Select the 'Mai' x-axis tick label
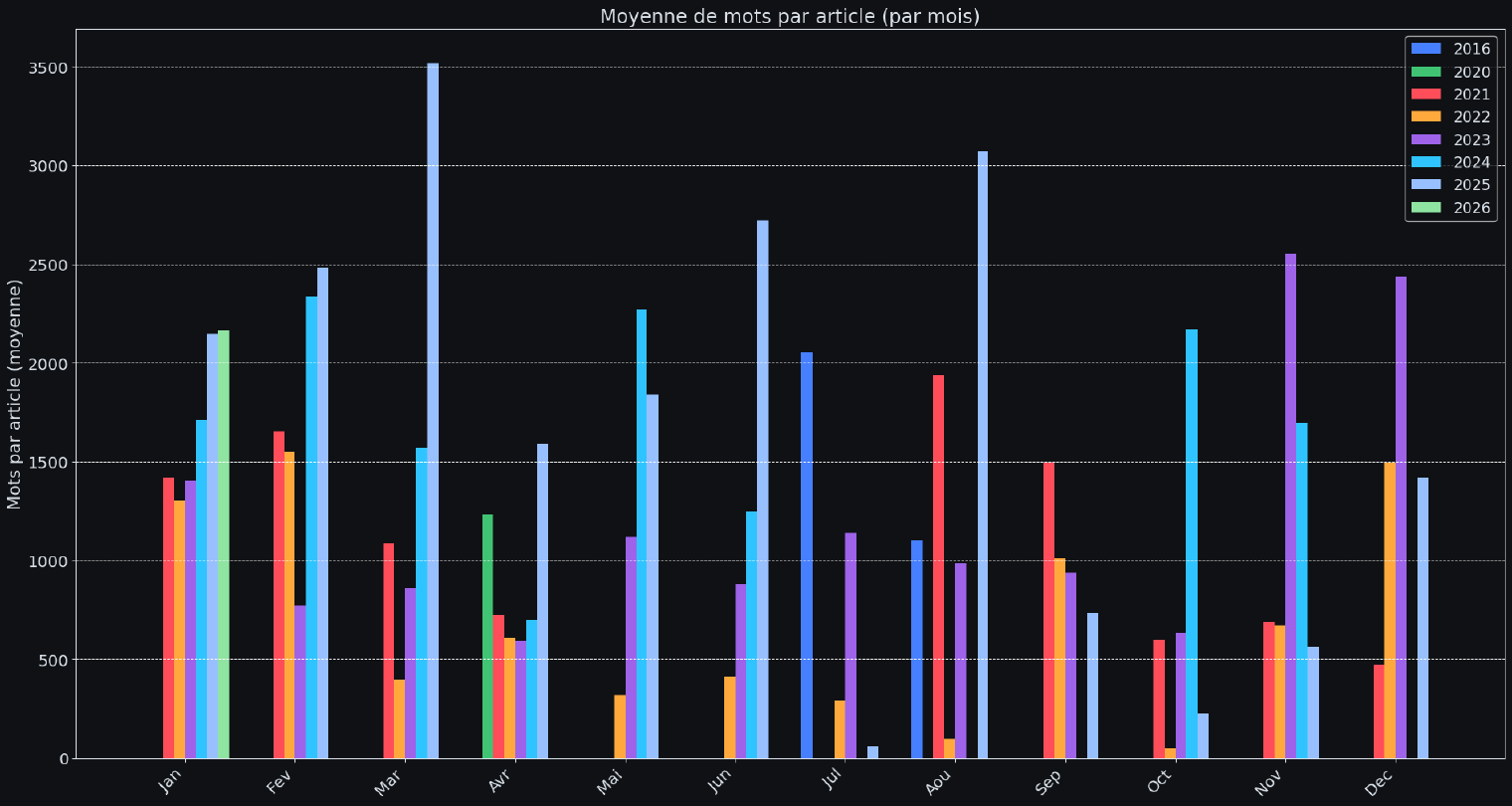1512x806 pixels. (x=610, y=783)
